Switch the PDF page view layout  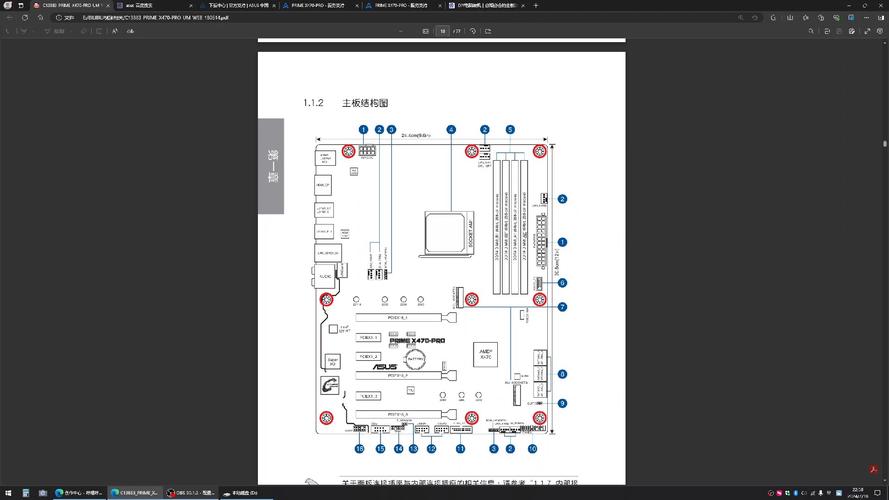[488, 31]
